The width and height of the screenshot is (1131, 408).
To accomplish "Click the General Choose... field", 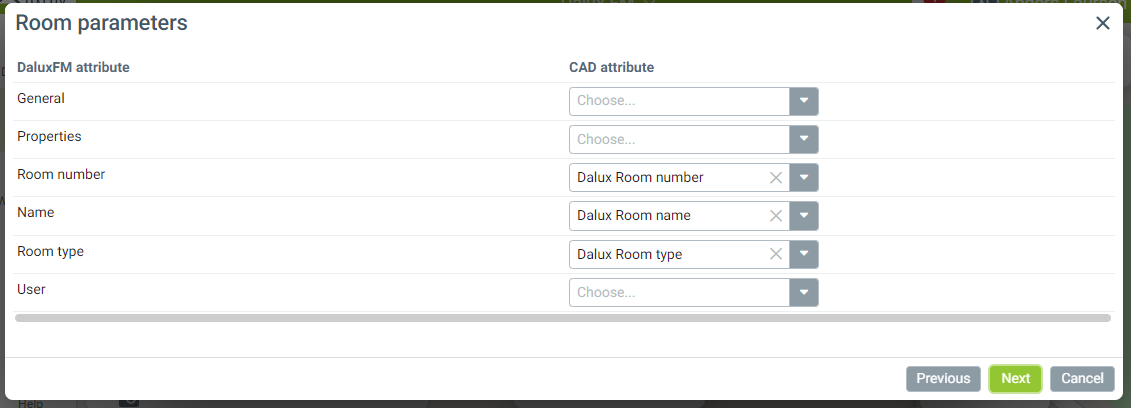I will pos(679,101).
